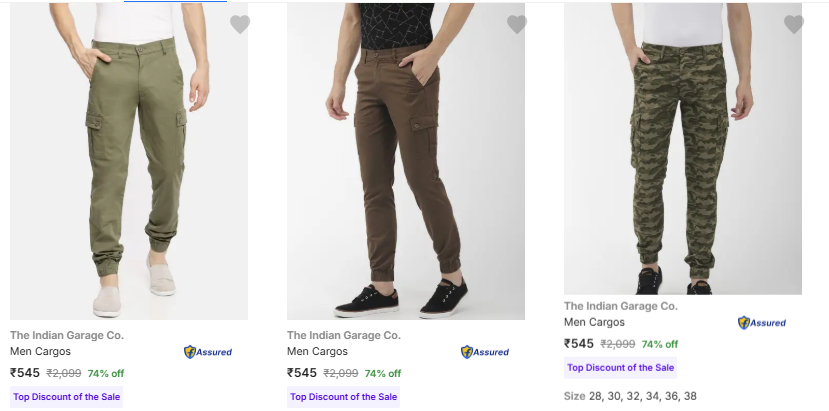The height and width of the screenshot is (411, 829).
Task: Open Men Cargos title of camouflage pants
Action: click(594, 323)
